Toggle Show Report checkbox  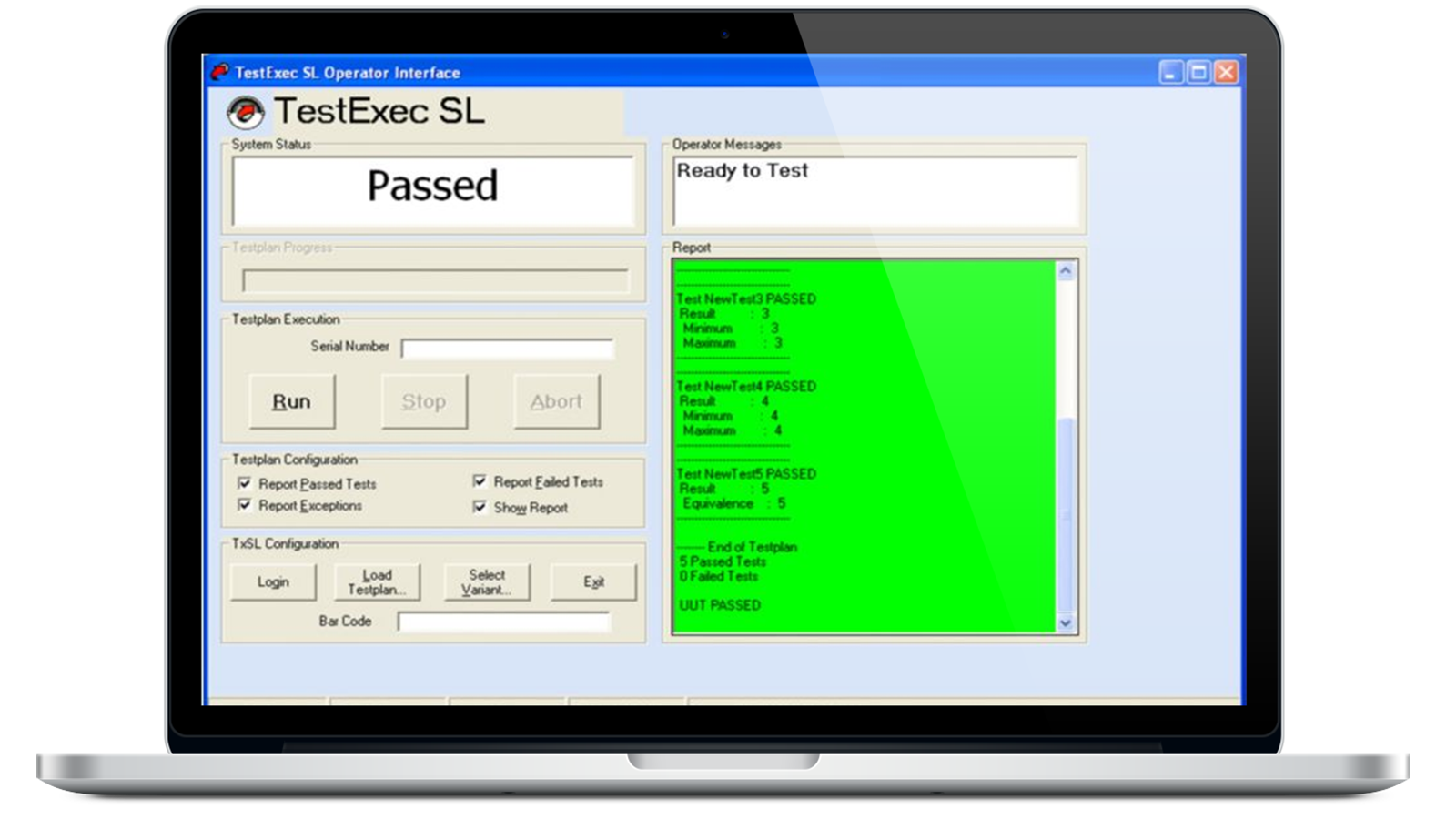pos(480,506)
